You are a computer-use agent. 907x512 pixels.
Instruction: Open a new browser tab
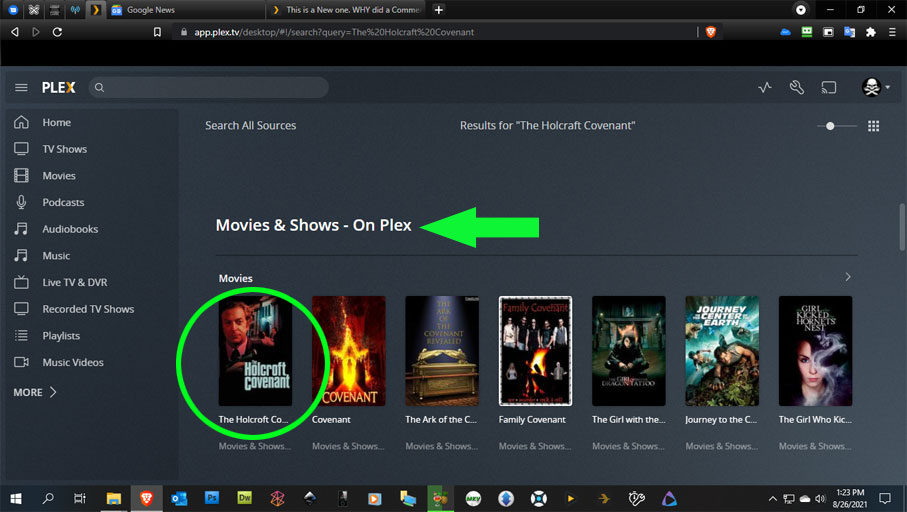click(438, 10)
